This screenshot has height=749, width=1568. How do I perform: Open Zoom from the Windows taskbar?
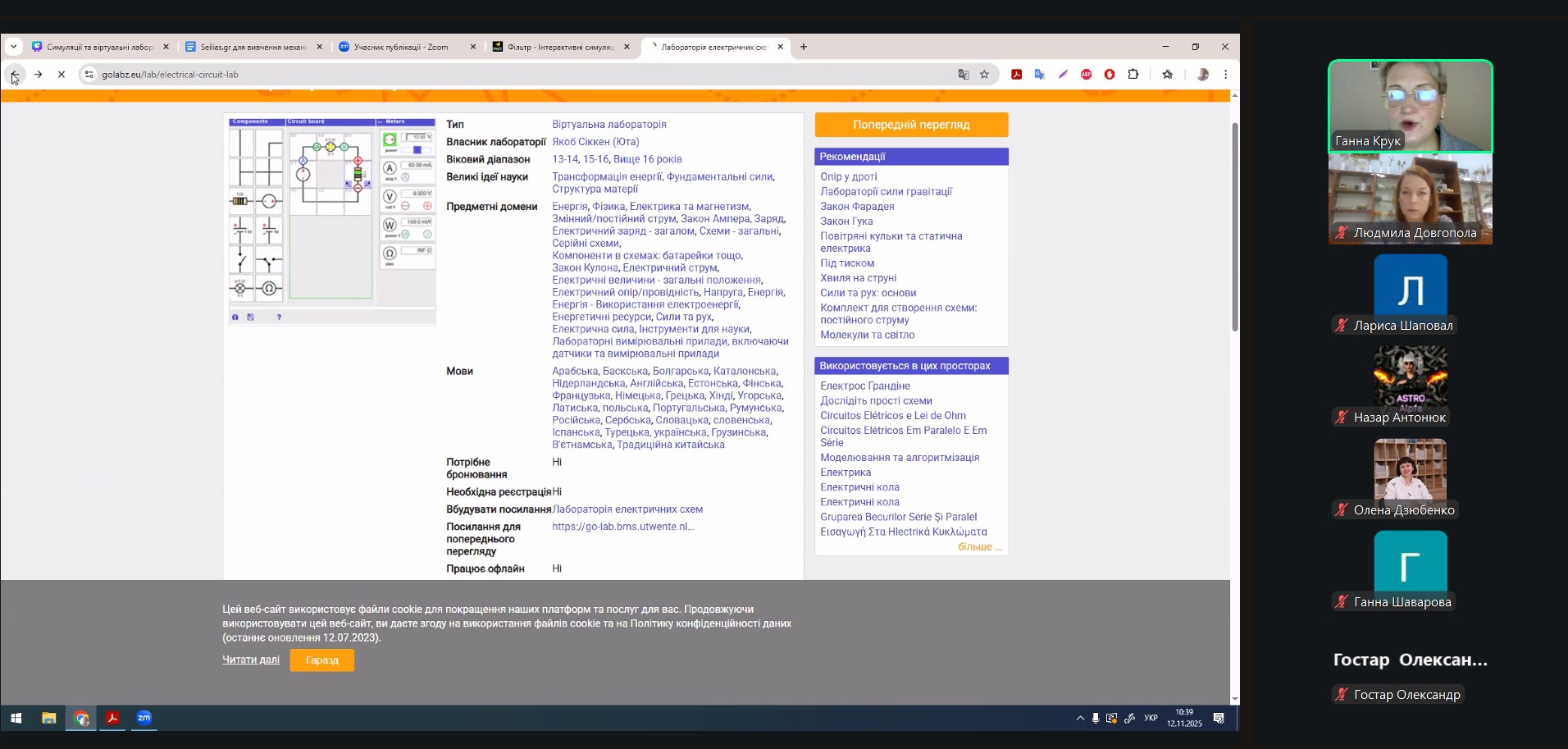tap(144, 718)
